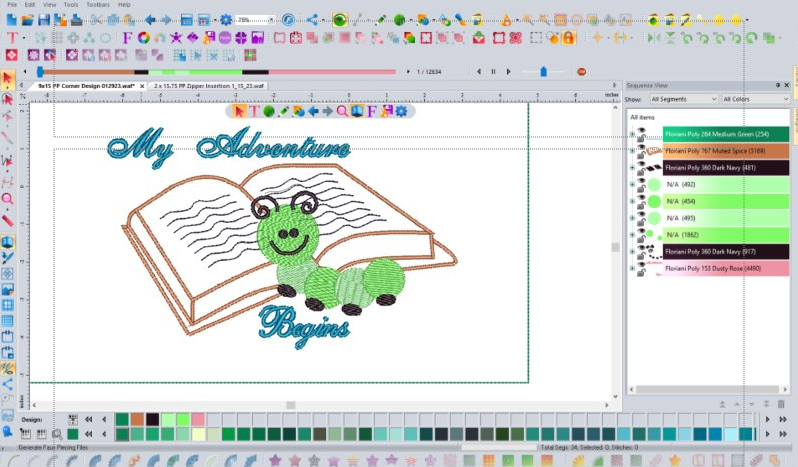The image size is (798, 467).
Task: Select the arrow Select tool in left toolbar
Action: (8, 77)
